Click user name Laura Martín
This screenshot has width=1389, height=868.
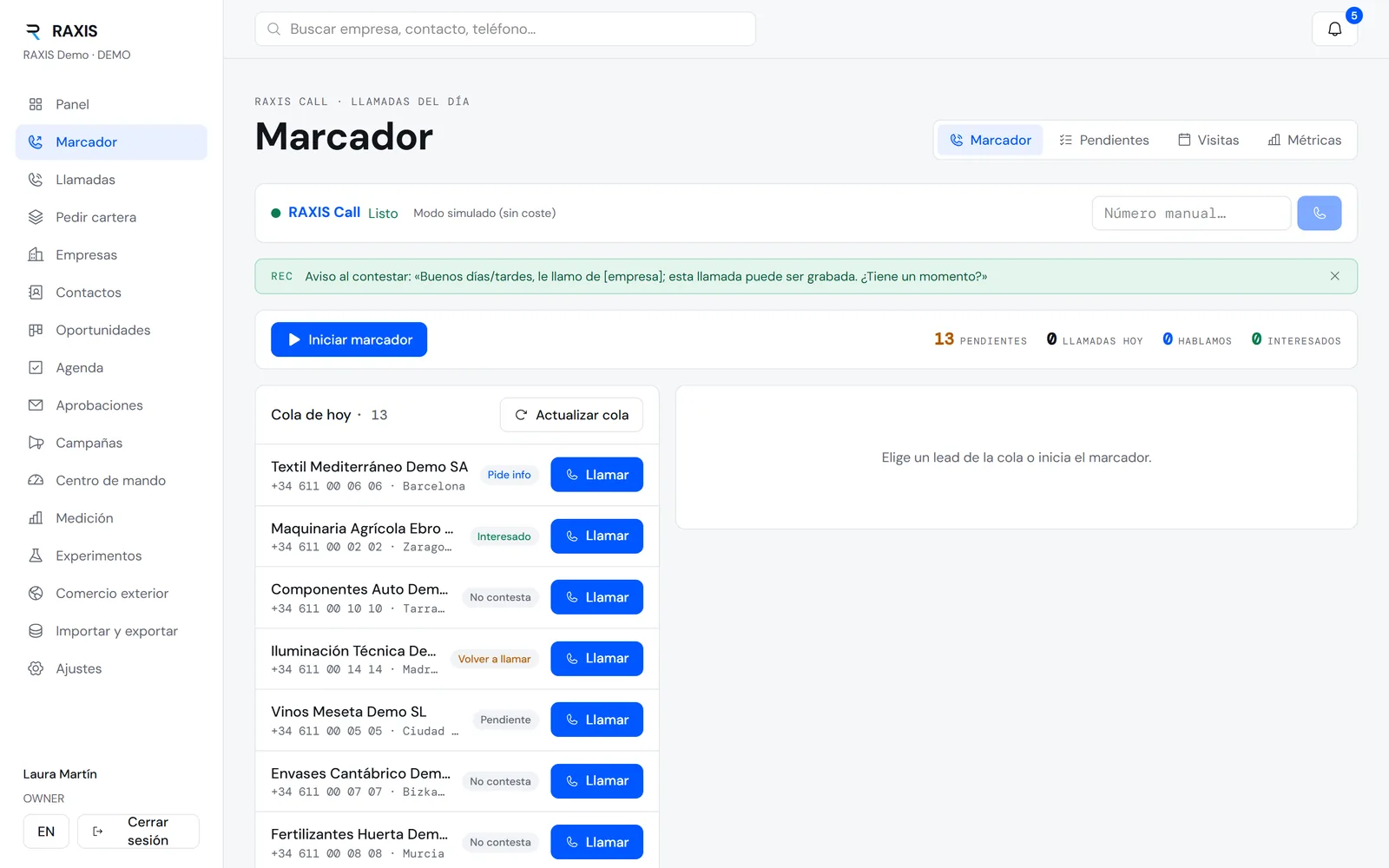pos(60,774)
